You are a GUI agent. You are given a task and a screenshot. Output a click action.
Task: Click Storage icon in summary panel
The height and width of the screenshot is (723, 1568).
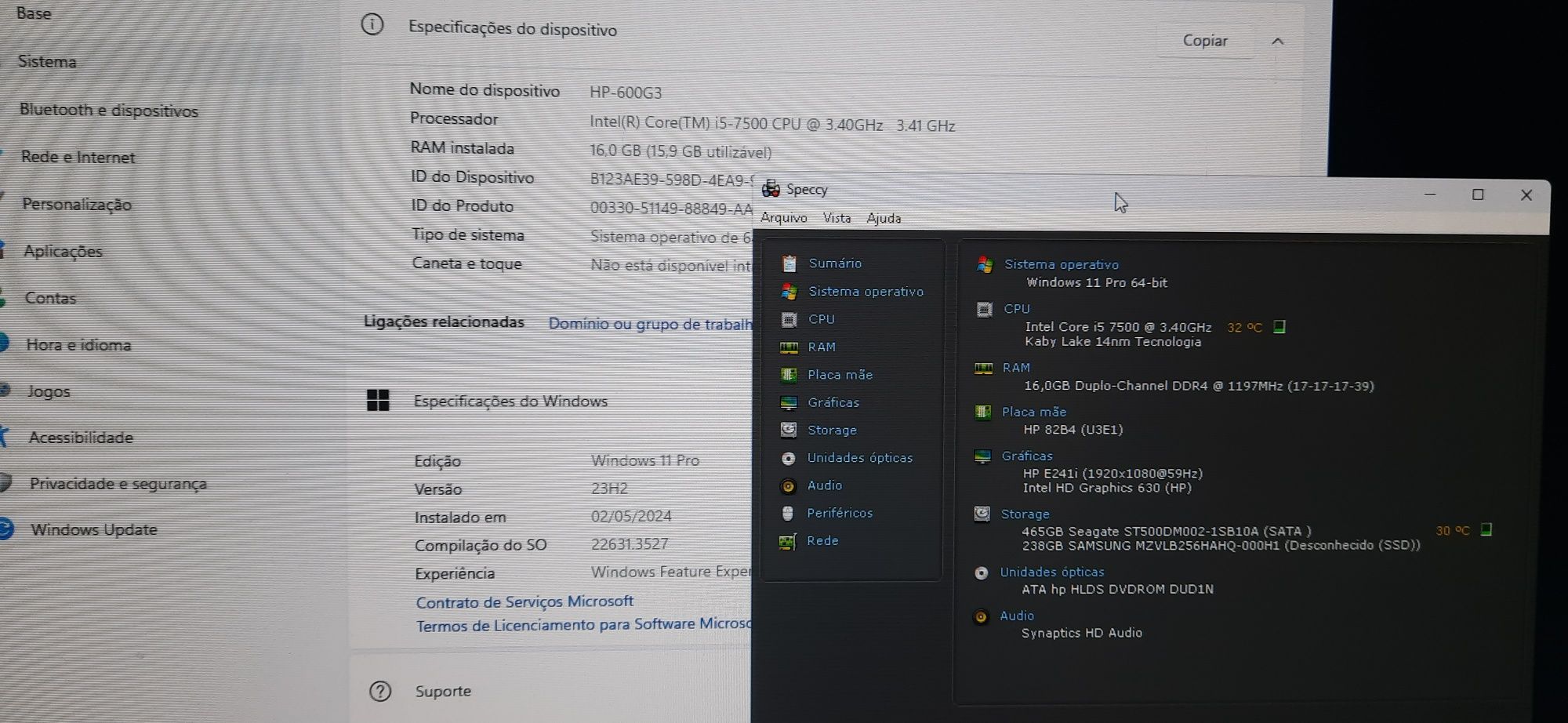(982, 514)
